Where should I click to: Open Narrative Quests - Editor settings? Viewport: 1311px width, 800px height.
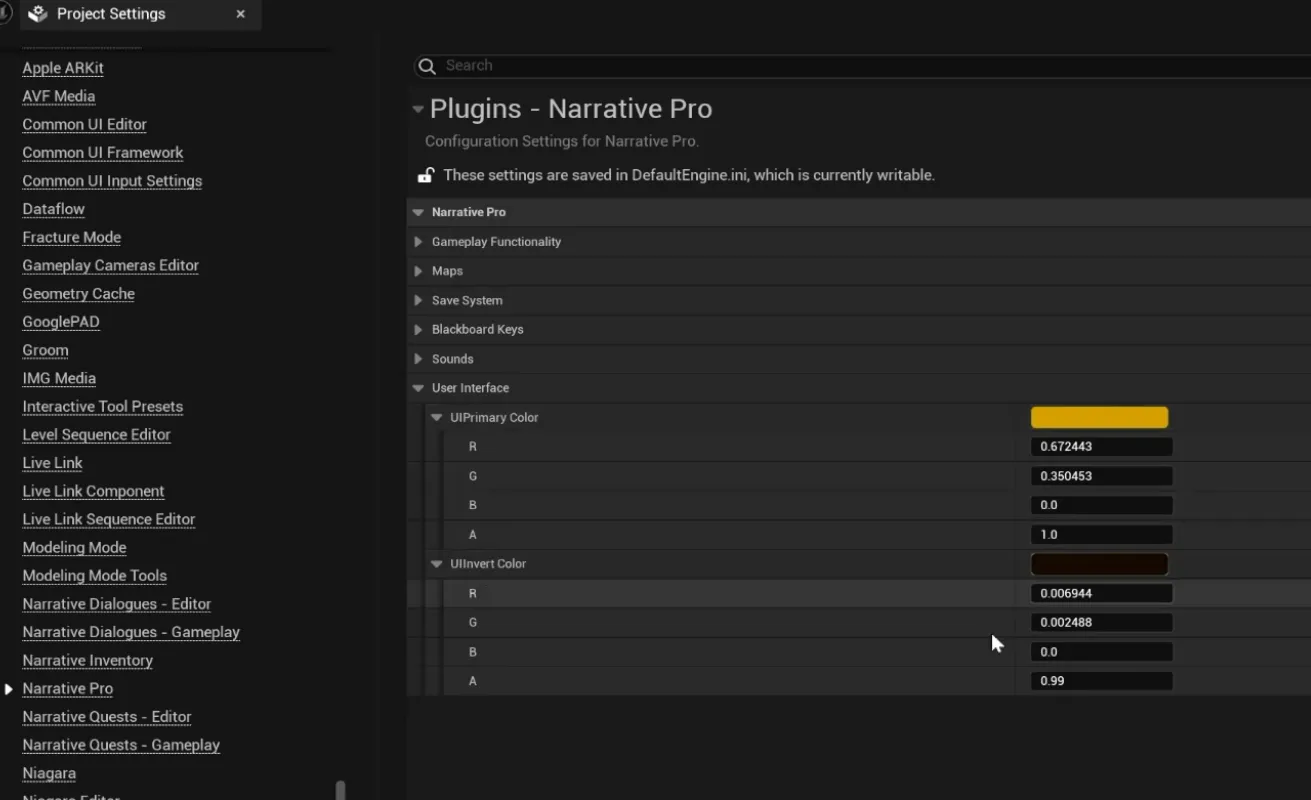pyautogui.click(x=106, y=717)
